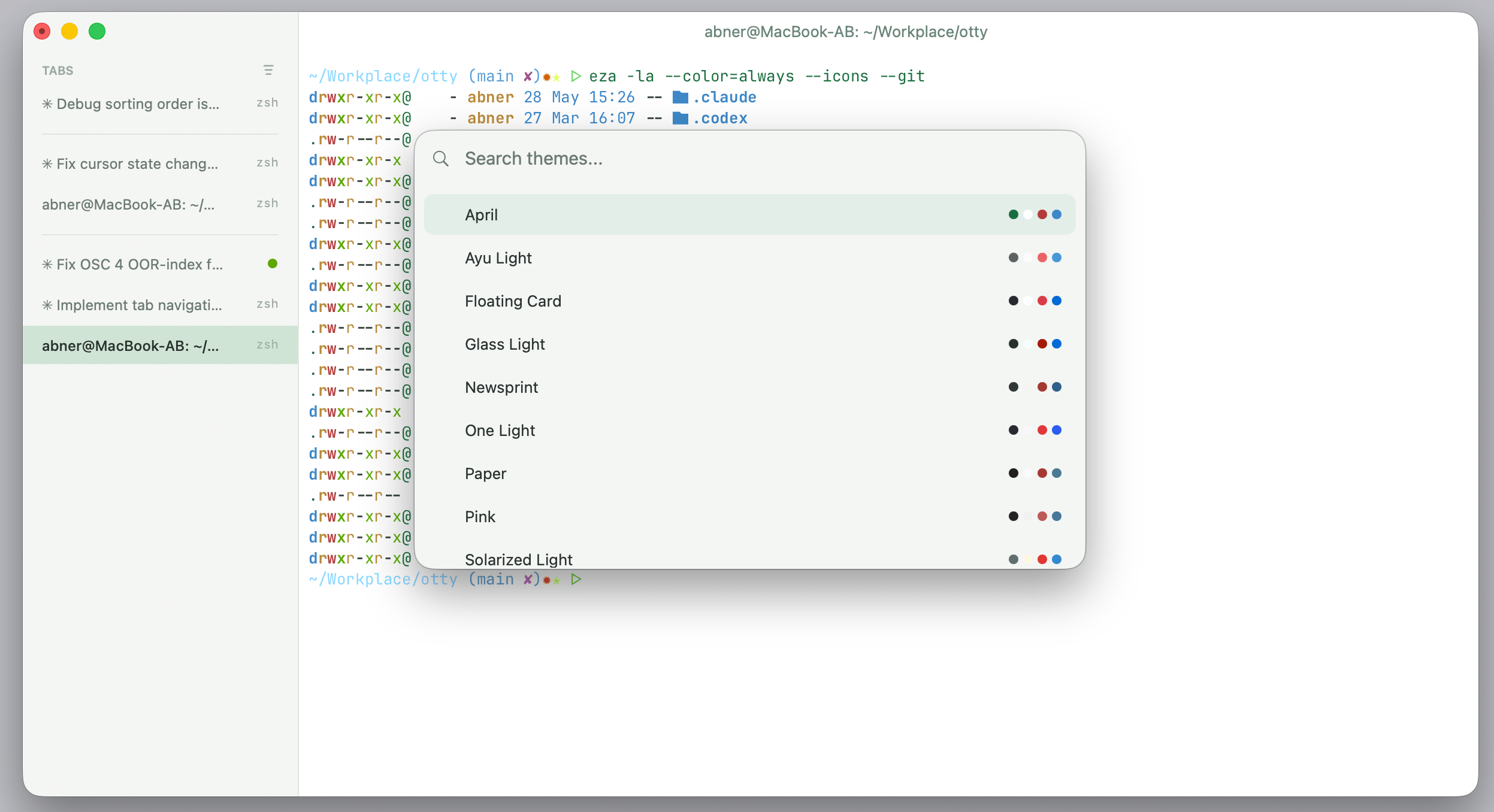Viewport: 1494px width, 812px height.
Task: Click the window title abner@MacBook-AB: ~/Workplace/otty
Action: [846, 32]
